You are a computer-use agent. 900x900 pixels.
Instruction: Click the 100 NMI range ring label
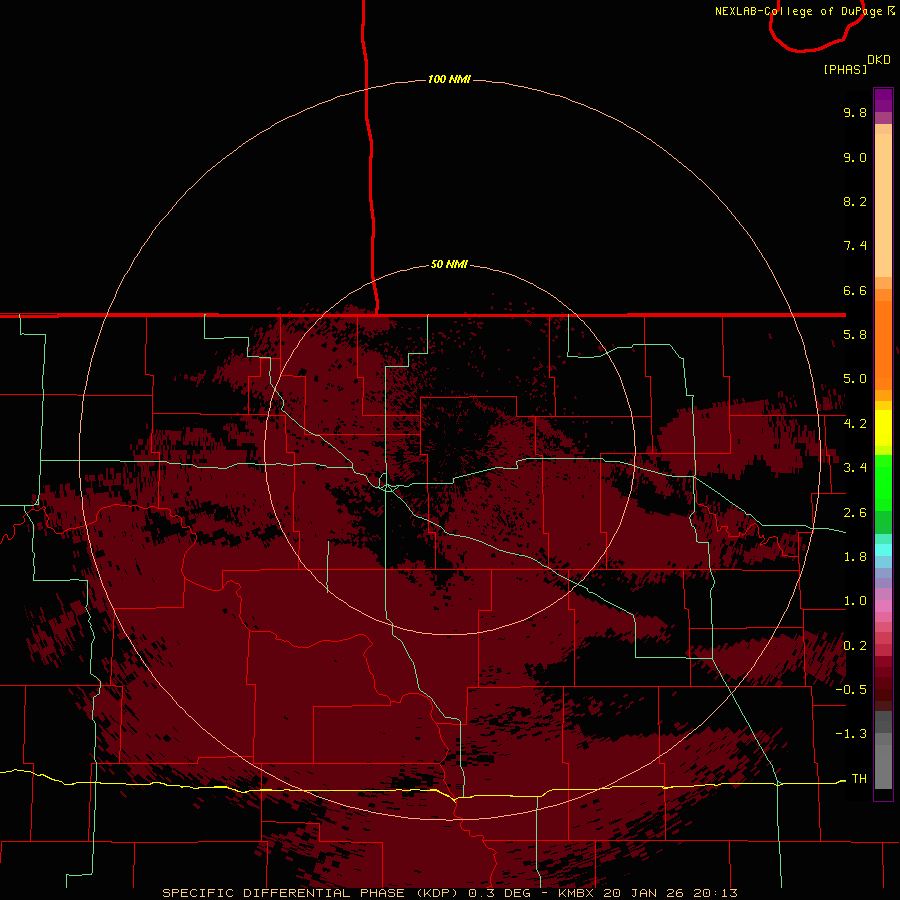[x=449, y=79]
